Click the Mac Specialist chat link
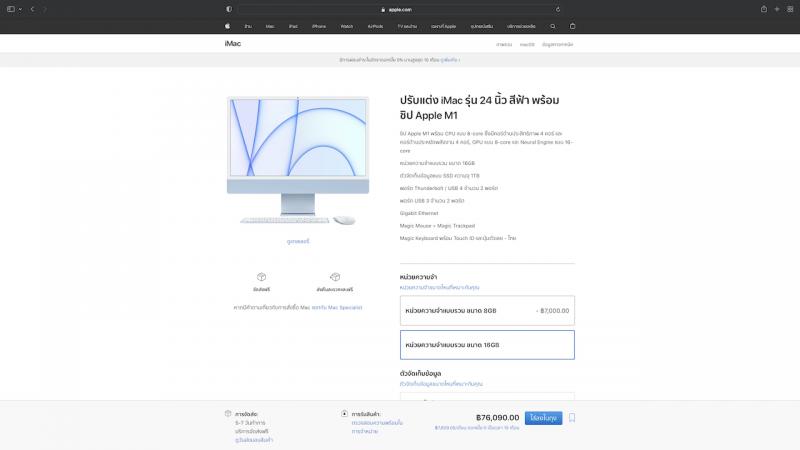The image size is (800, 450). click(x=337, y=308)
